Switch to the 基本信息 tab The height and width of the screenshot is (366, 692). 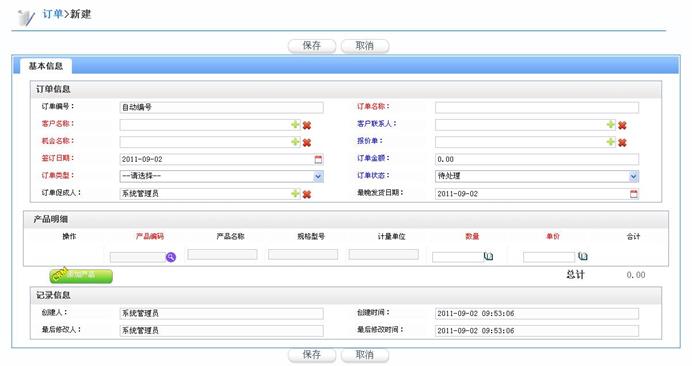click(45, 66)
